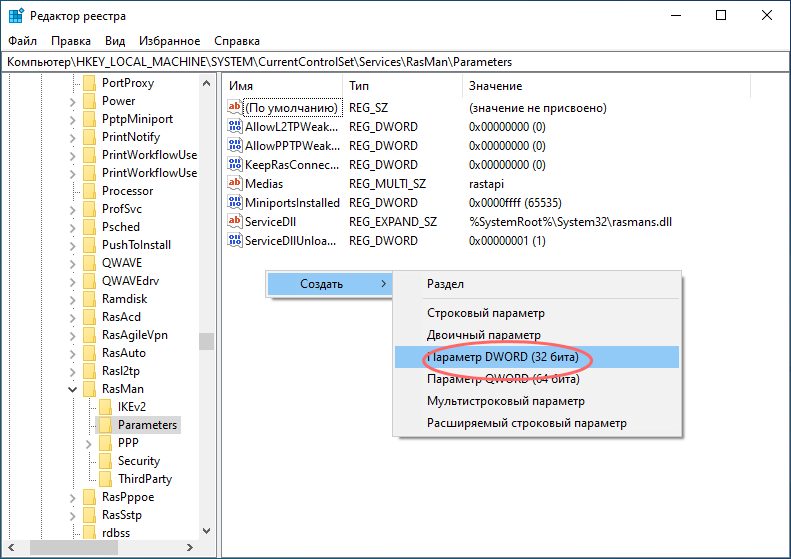Click the RasMan folder icon
Image resolution: width=791 pixels, height=559 pixels.
click(x=89, y=389)
